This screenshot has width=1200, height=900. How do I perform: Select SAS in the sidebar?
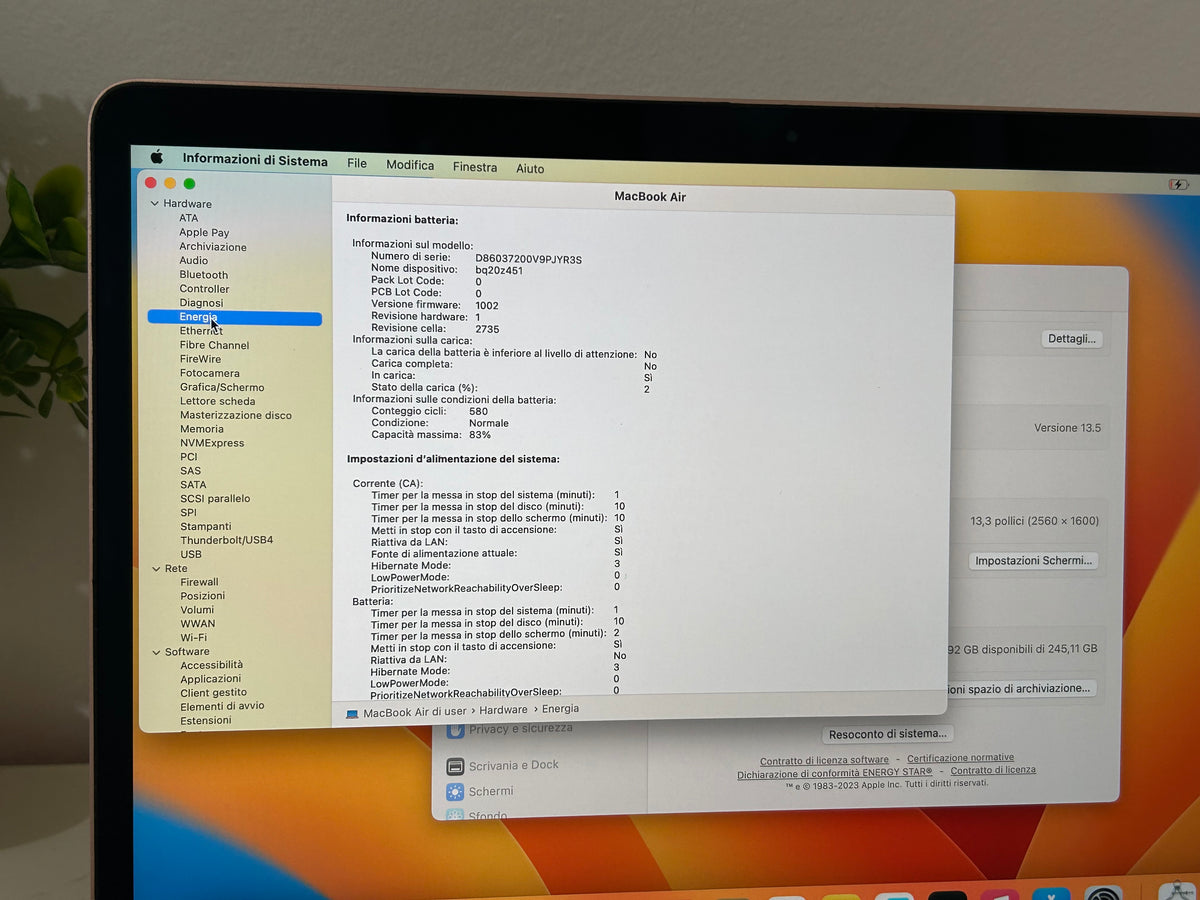point(191,471)
